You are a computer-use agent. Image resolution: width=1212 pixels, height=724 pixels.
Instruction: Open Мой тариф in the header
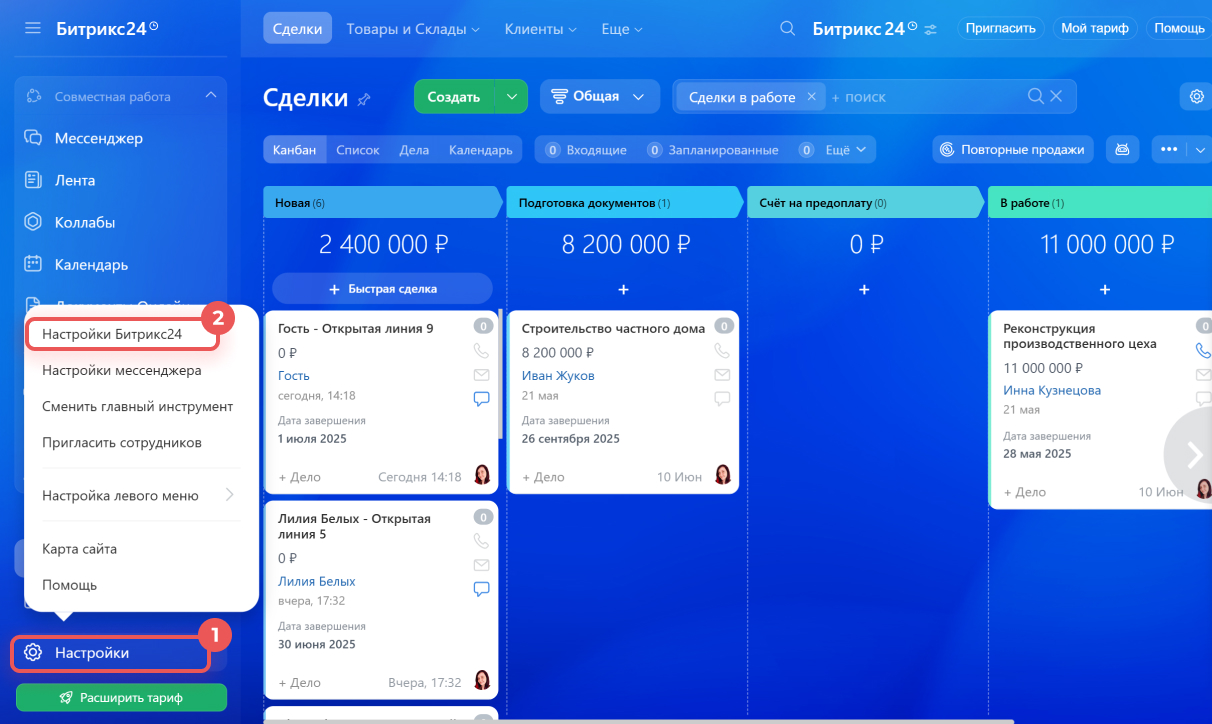(x=1095, y=28)
